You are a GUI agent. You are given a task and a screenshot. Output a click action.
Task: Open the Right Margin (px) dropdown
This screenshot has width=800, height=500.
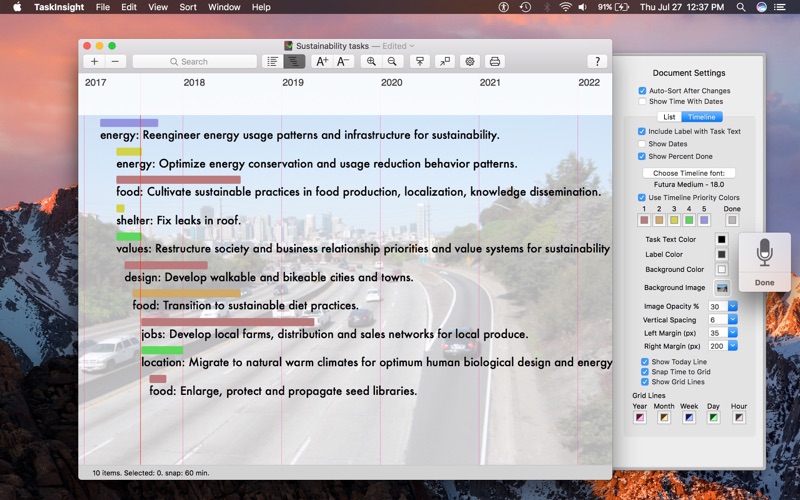[x=732, y=346]
